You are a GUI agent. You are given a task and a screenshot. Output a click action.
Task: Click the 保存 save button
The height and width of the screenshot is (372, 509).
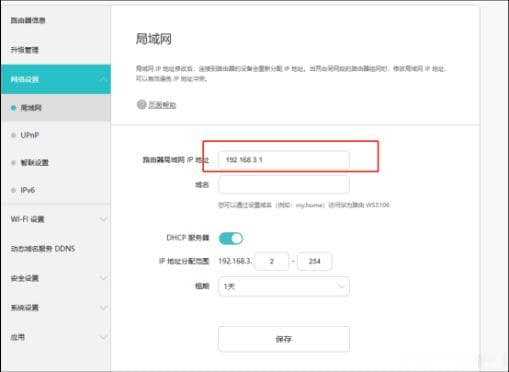pyautogui.click(x=284, y=339)
